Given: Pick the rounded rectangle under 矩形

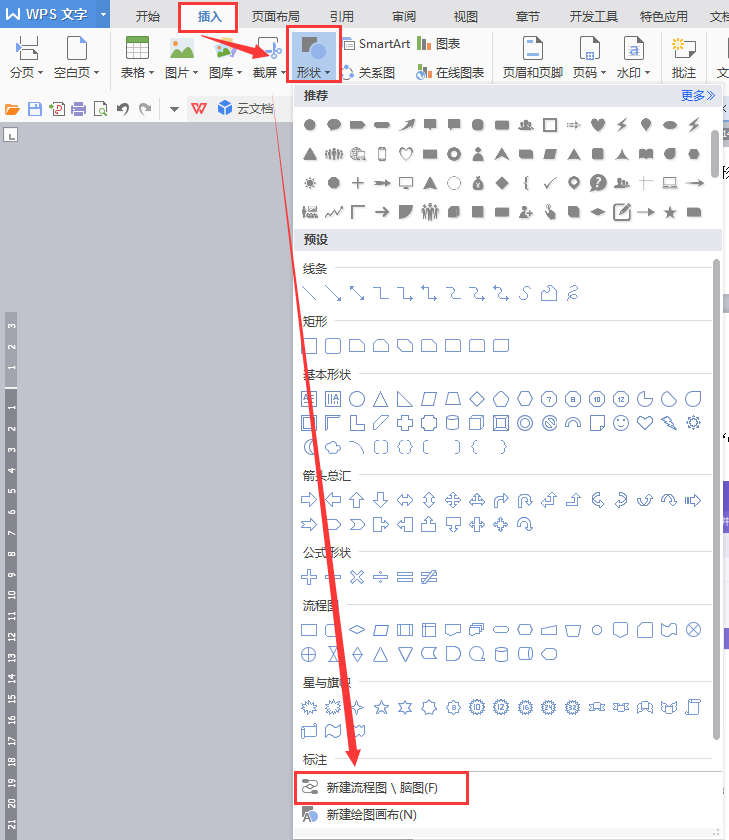Looking at the screenshot, I should (333, 346).
